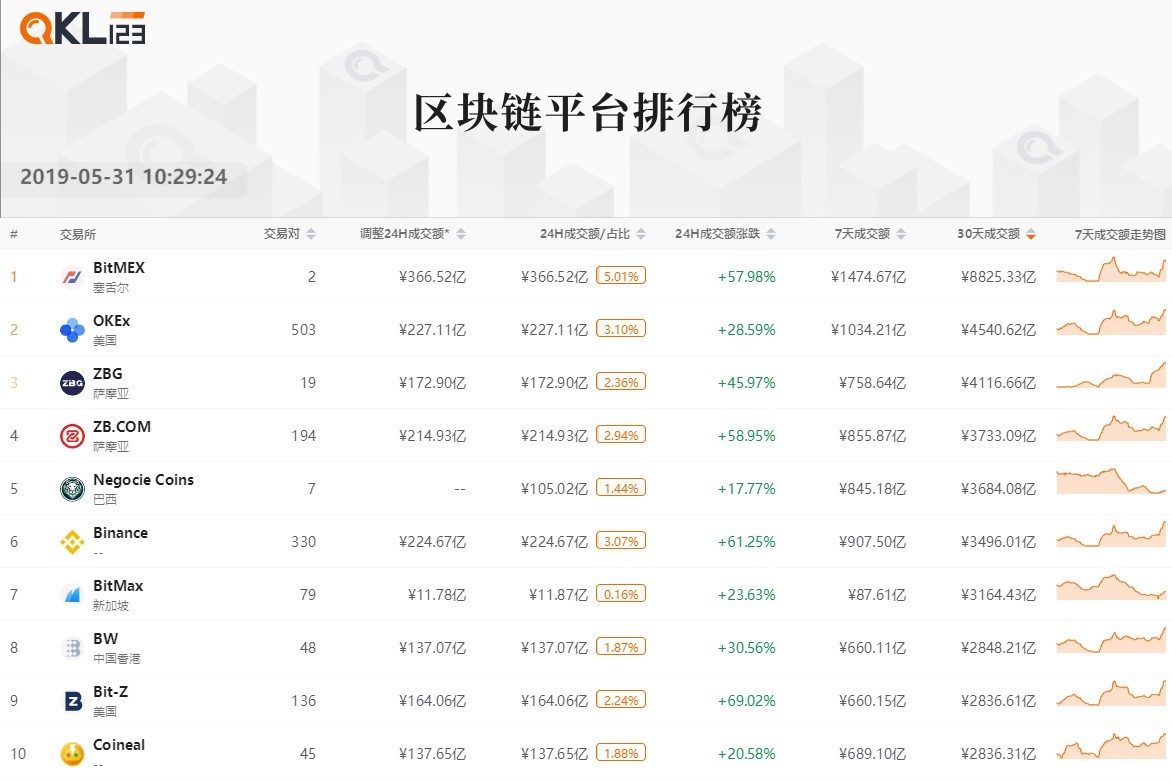Click the Negocie Coins 7-day trend chart
This screenshot has width=1172, height=781.
(1111, 481)
